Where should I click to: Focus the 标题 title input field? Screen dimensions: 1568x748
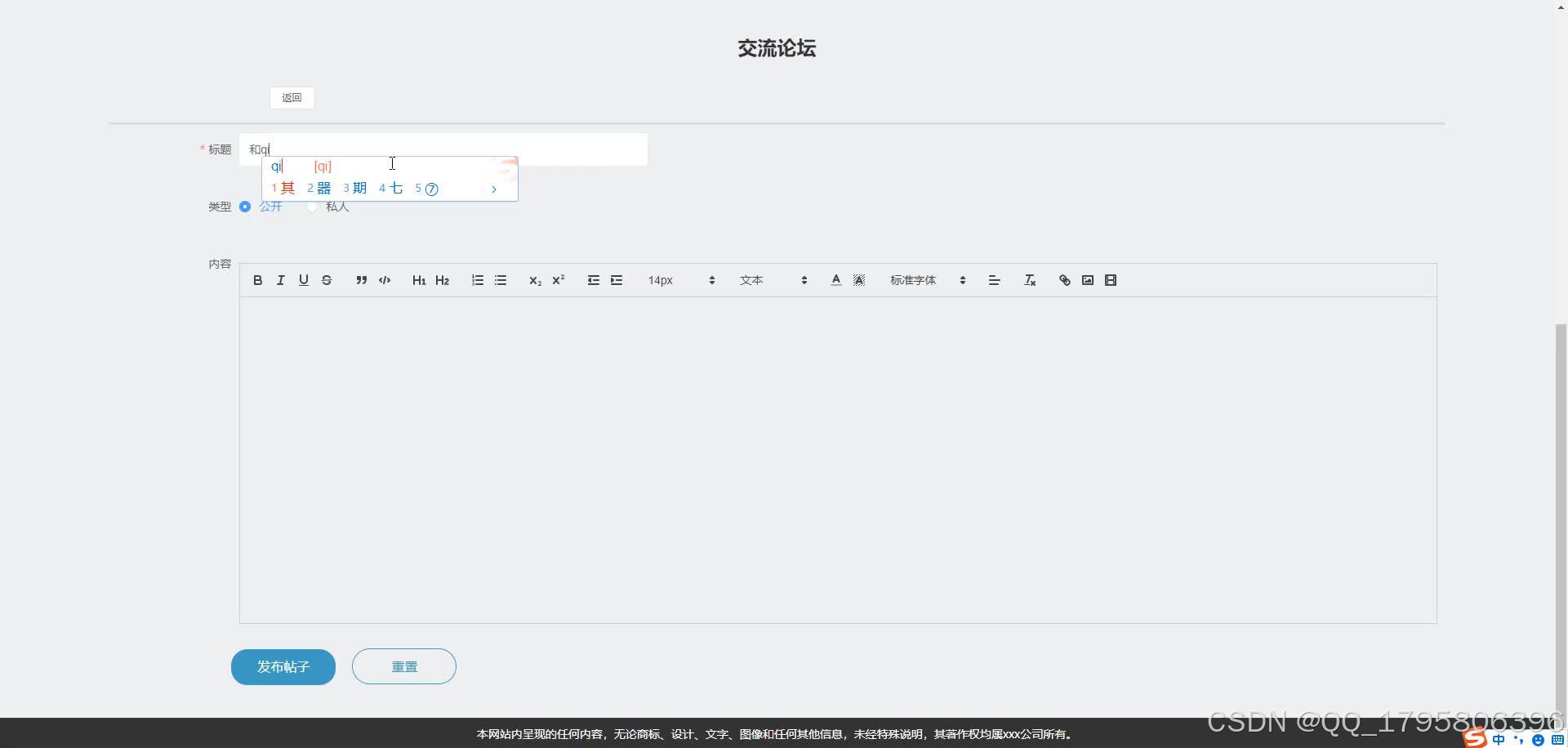click(443, 149)
